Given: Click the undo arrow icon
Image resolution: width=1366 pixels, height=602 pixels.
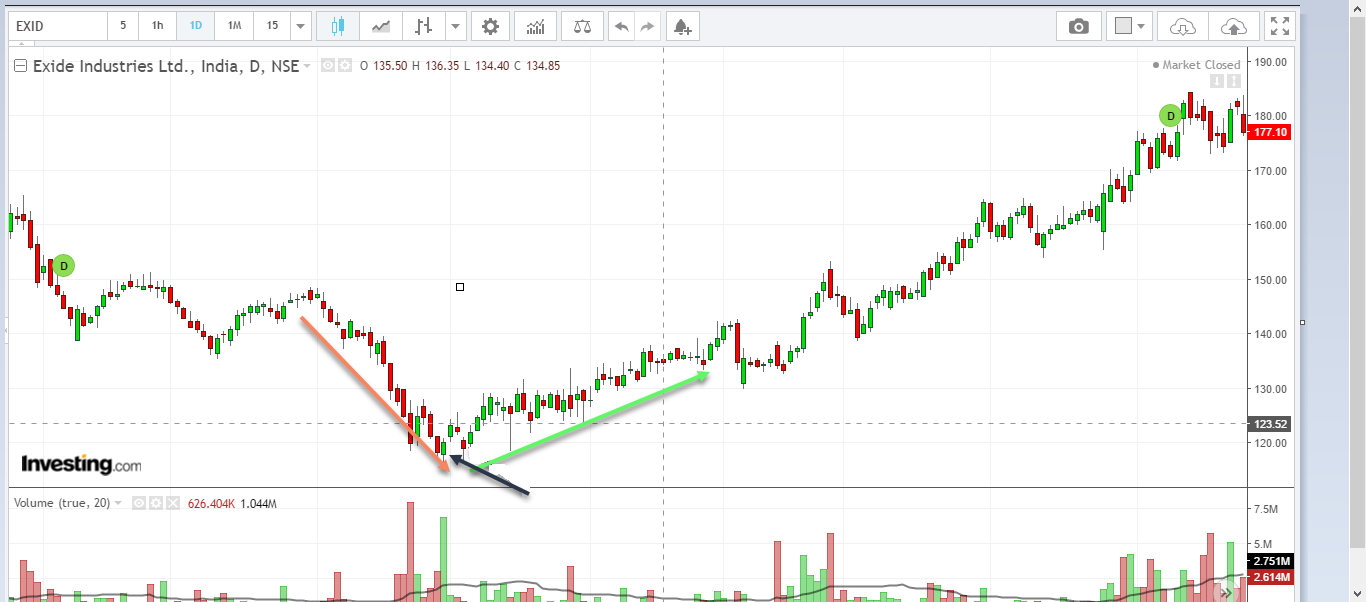Looking at the screenshot, I should pyautogui.click(x=622, y=25).
